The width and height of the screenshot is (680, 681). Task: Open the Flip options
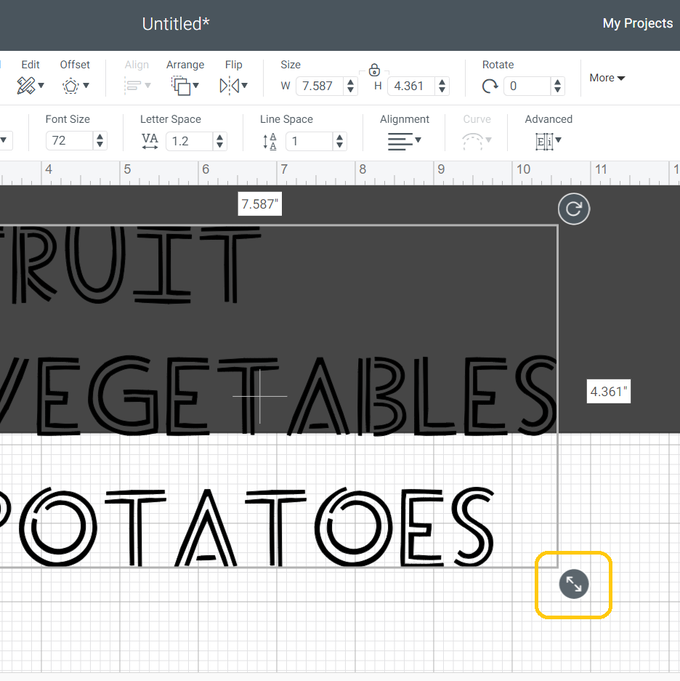pos(233,86)
